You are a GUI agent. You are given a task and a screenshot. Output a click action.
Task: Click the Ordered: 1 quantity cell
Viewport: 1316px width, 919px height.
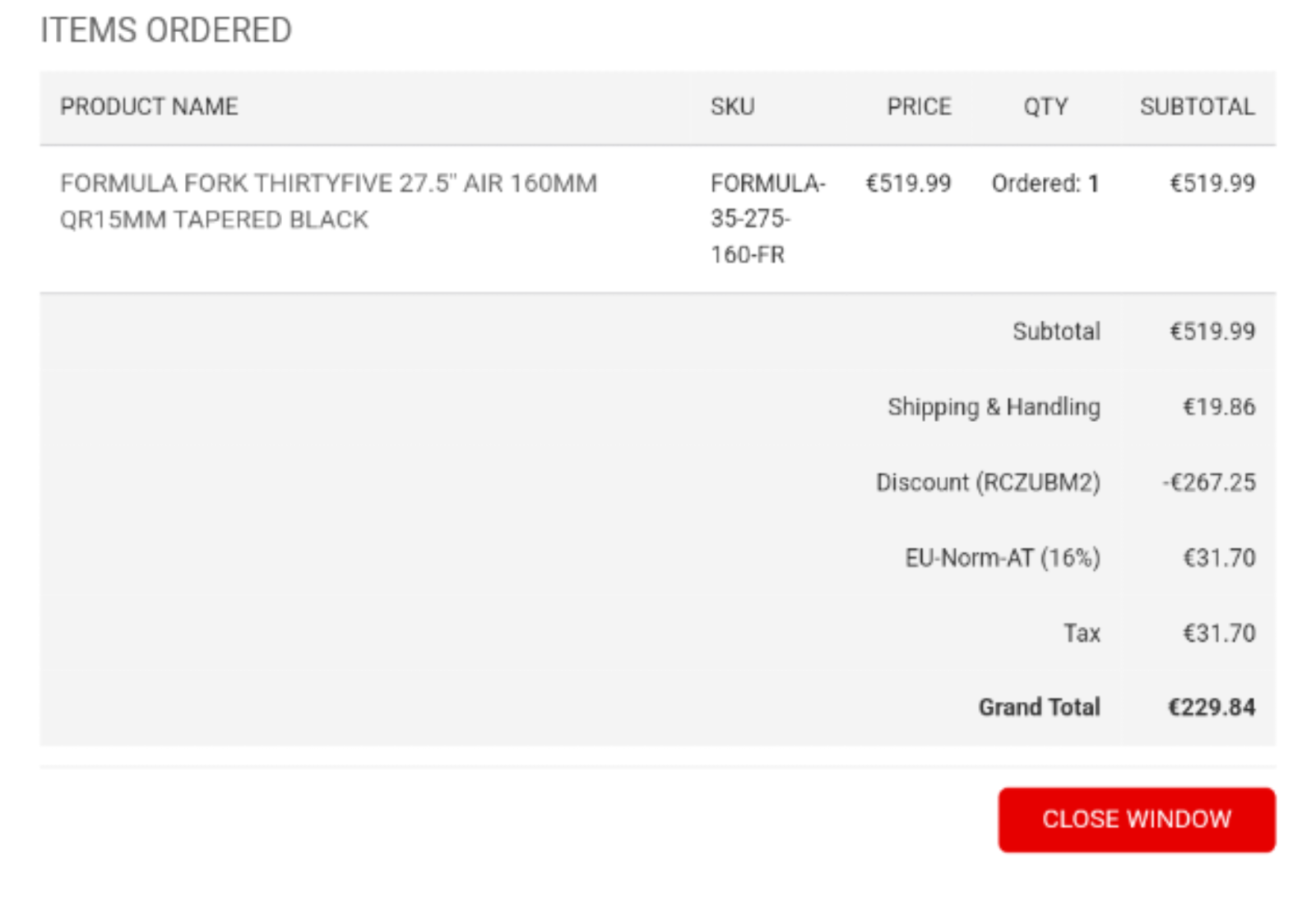point(1045,183)
